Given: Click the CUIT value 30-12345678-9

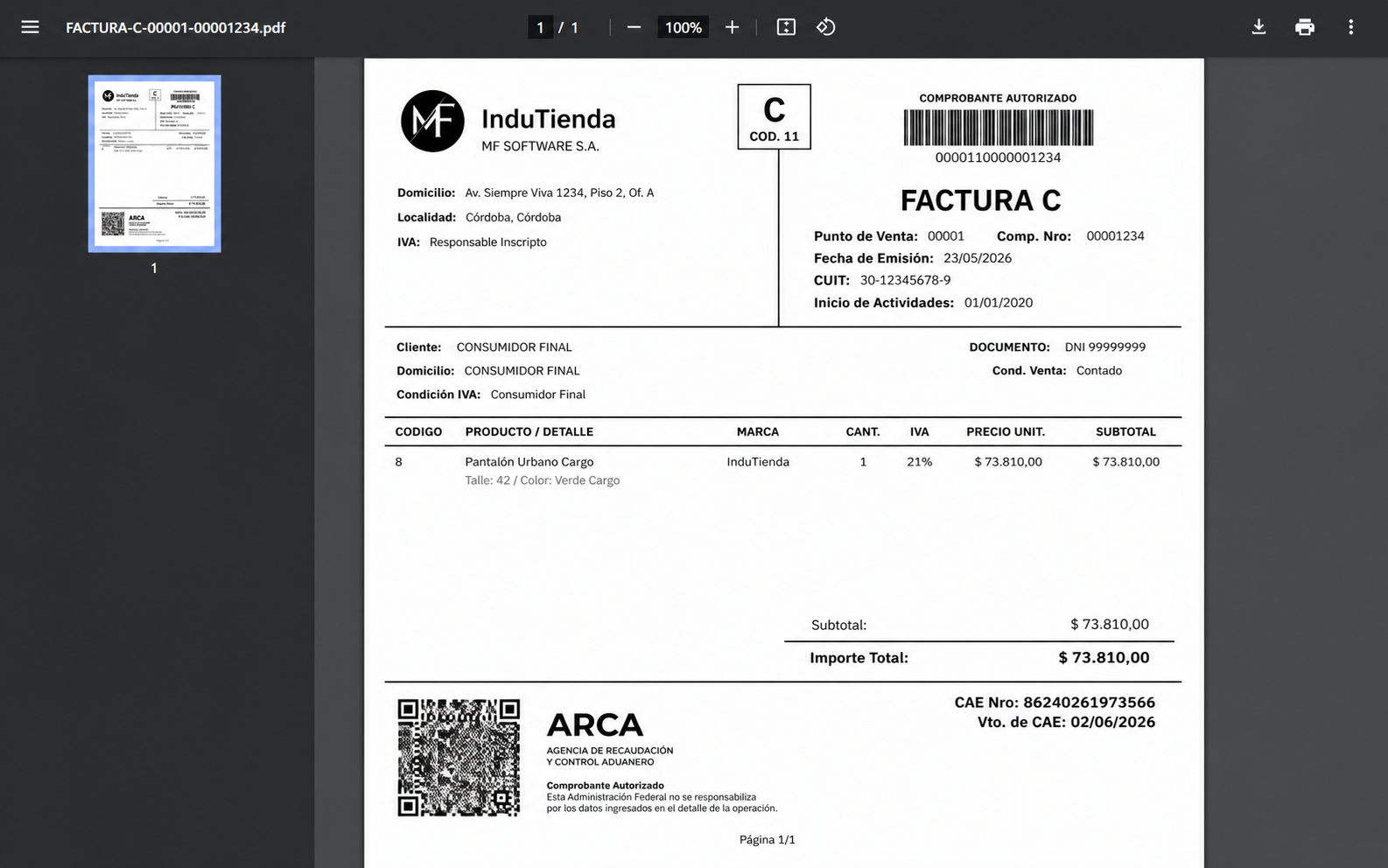Looking at the screenshot, I should (905, 280).
